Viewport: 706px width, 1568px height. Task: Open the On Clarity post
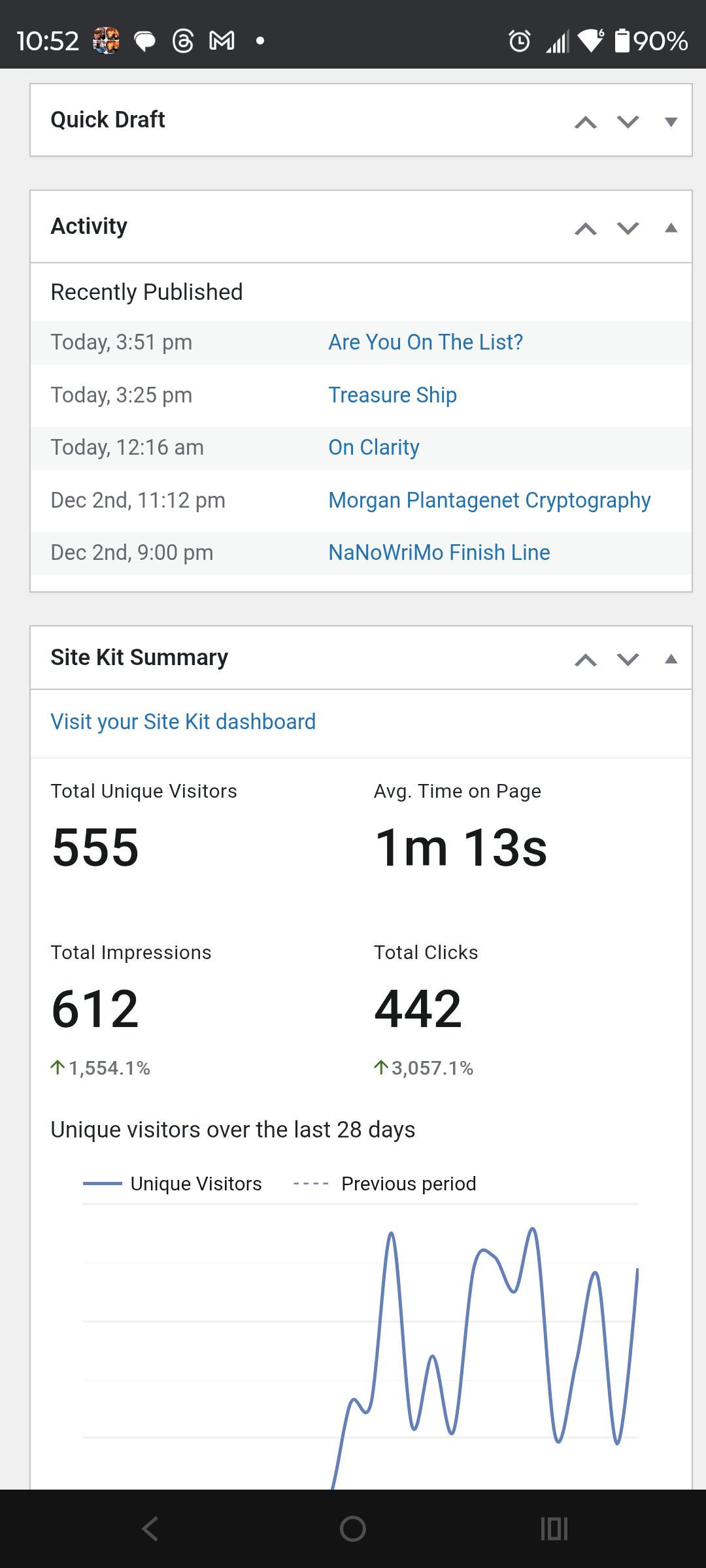tap(374, 448)
